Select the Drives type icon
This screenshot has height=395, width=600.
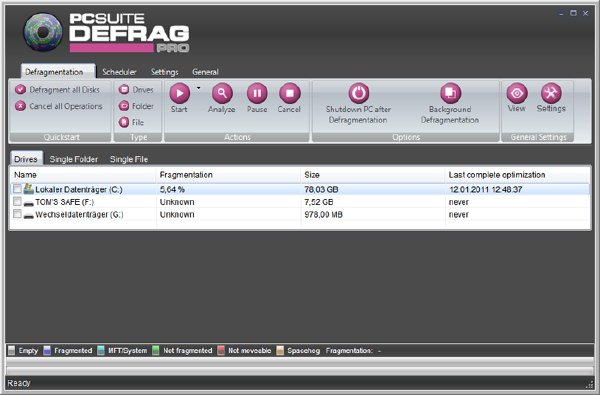[x=124, y=90]
